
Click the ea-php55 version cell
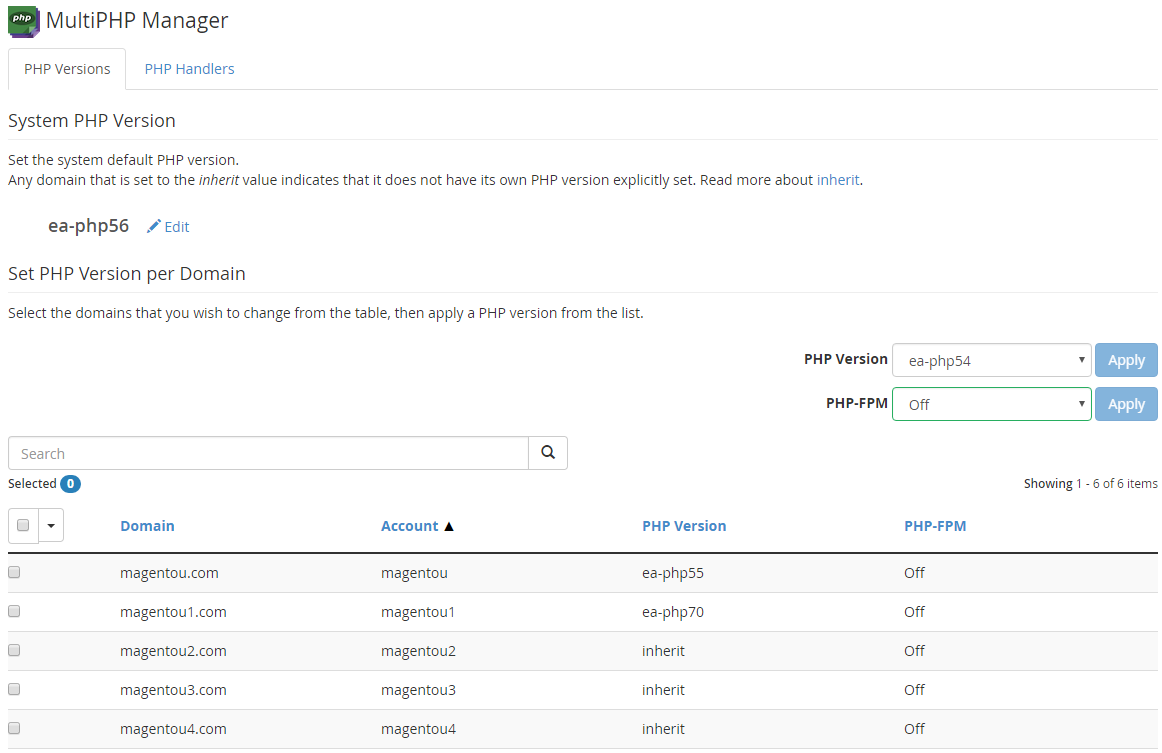673,573
